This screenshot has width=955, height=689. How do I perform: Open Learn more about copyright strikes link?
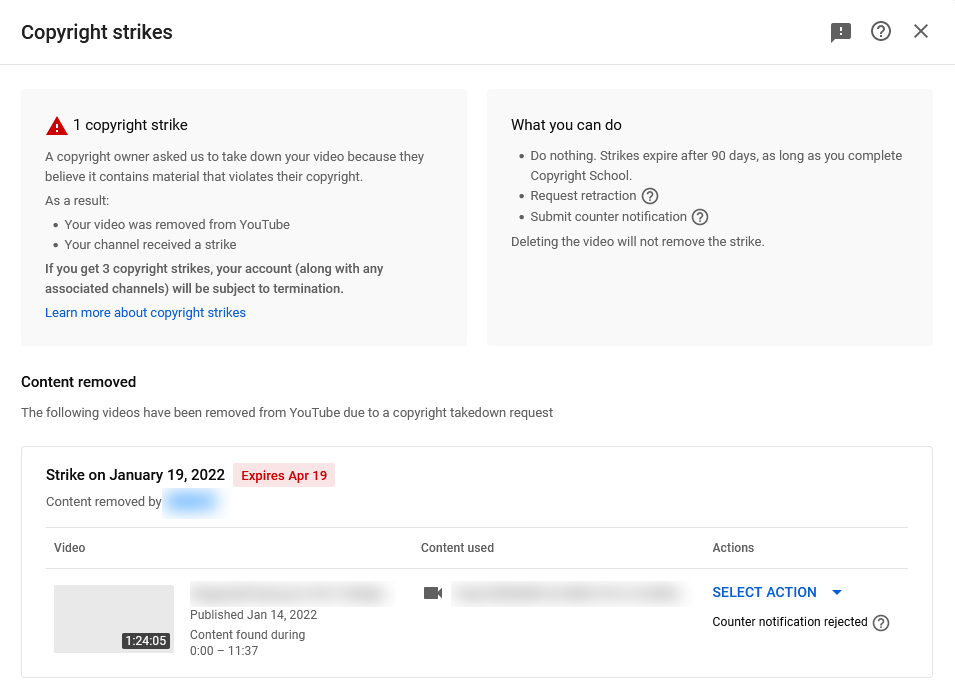(x=145, y=313)
